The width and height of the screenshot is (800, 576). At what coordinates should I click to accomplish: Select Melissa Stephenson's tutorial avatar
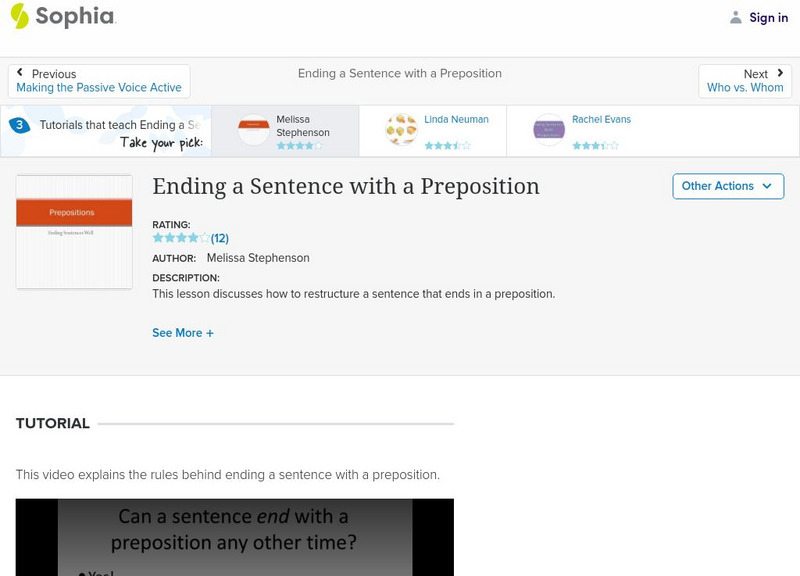(x=254, y=130)
